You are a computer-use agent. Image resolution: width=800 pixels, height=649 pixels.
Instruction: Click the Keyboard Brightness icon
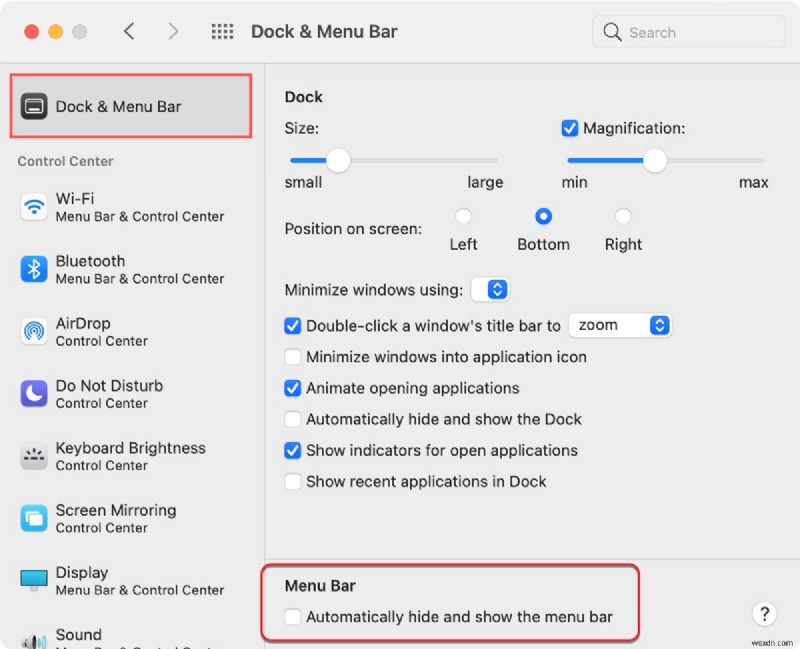[34, 456]
